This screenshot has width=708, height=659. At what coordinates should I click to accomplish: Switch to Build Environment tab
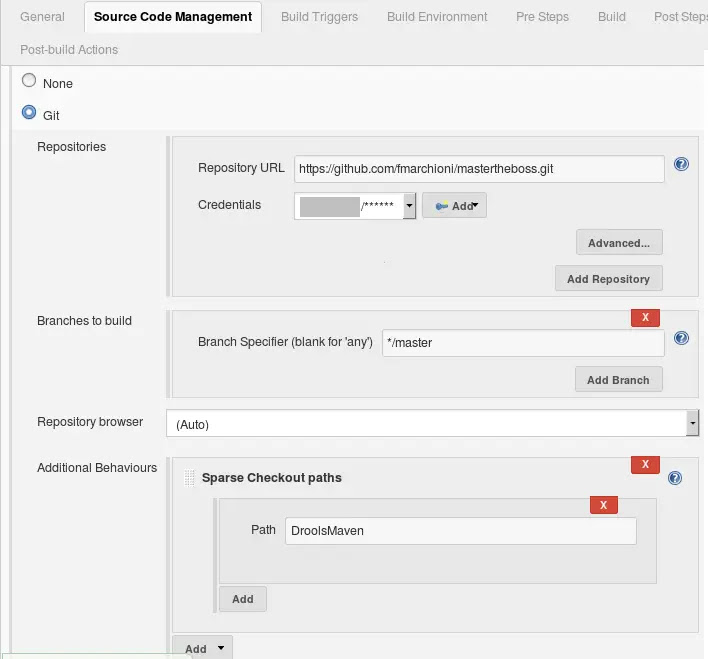point(437,17)
